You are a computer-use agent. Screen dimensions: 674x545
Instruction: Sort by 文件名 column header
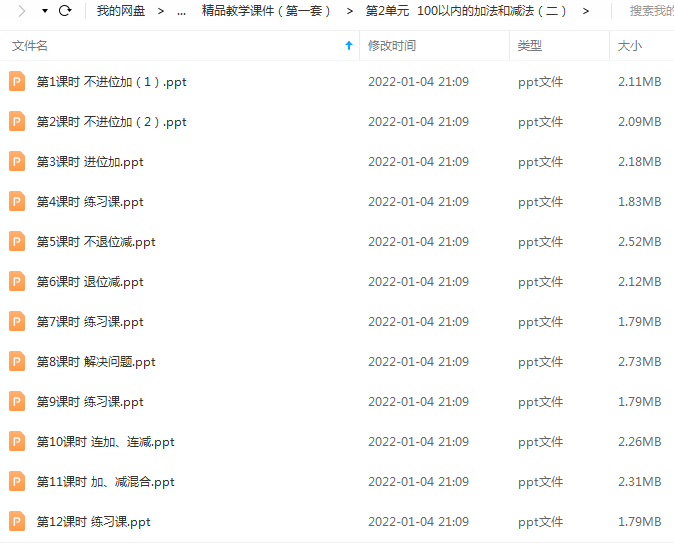click(30, 46)
